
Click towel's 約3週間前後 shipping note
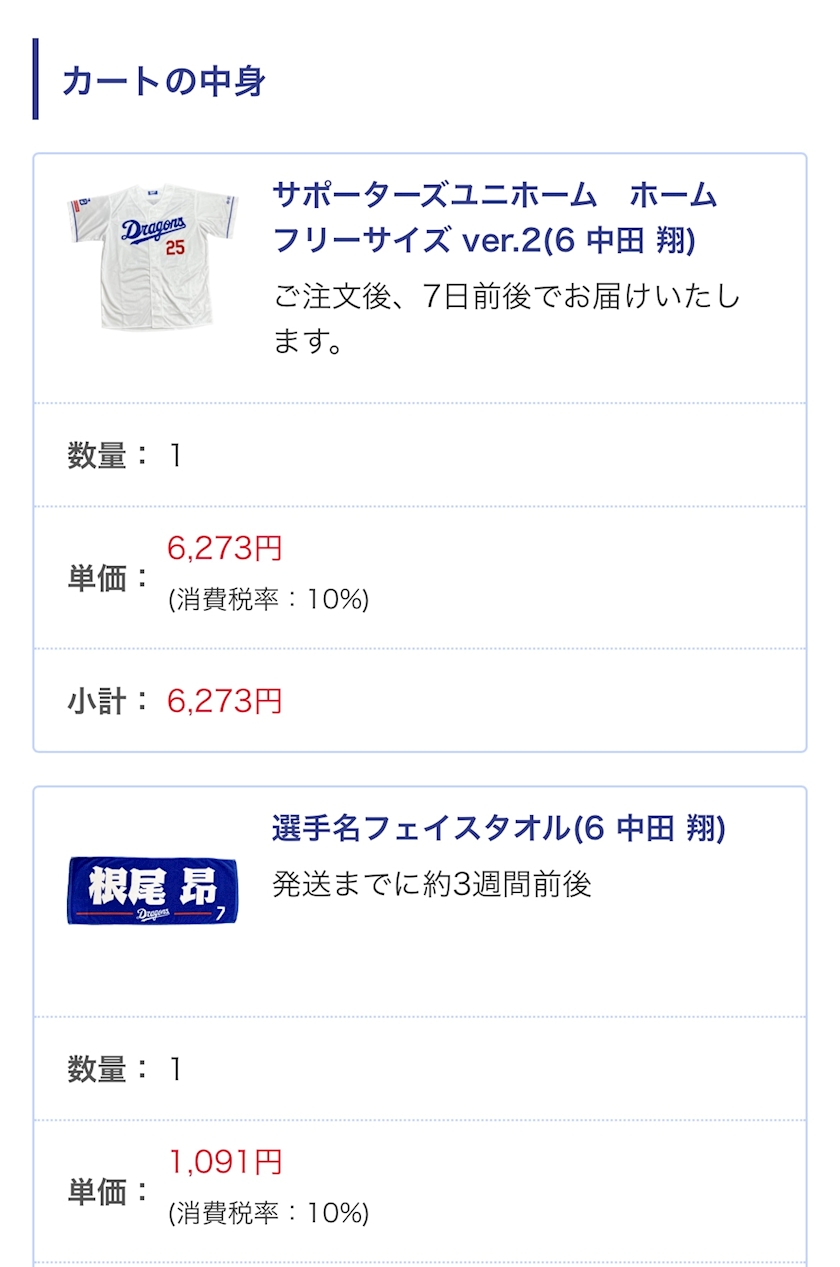coord(432,884)
